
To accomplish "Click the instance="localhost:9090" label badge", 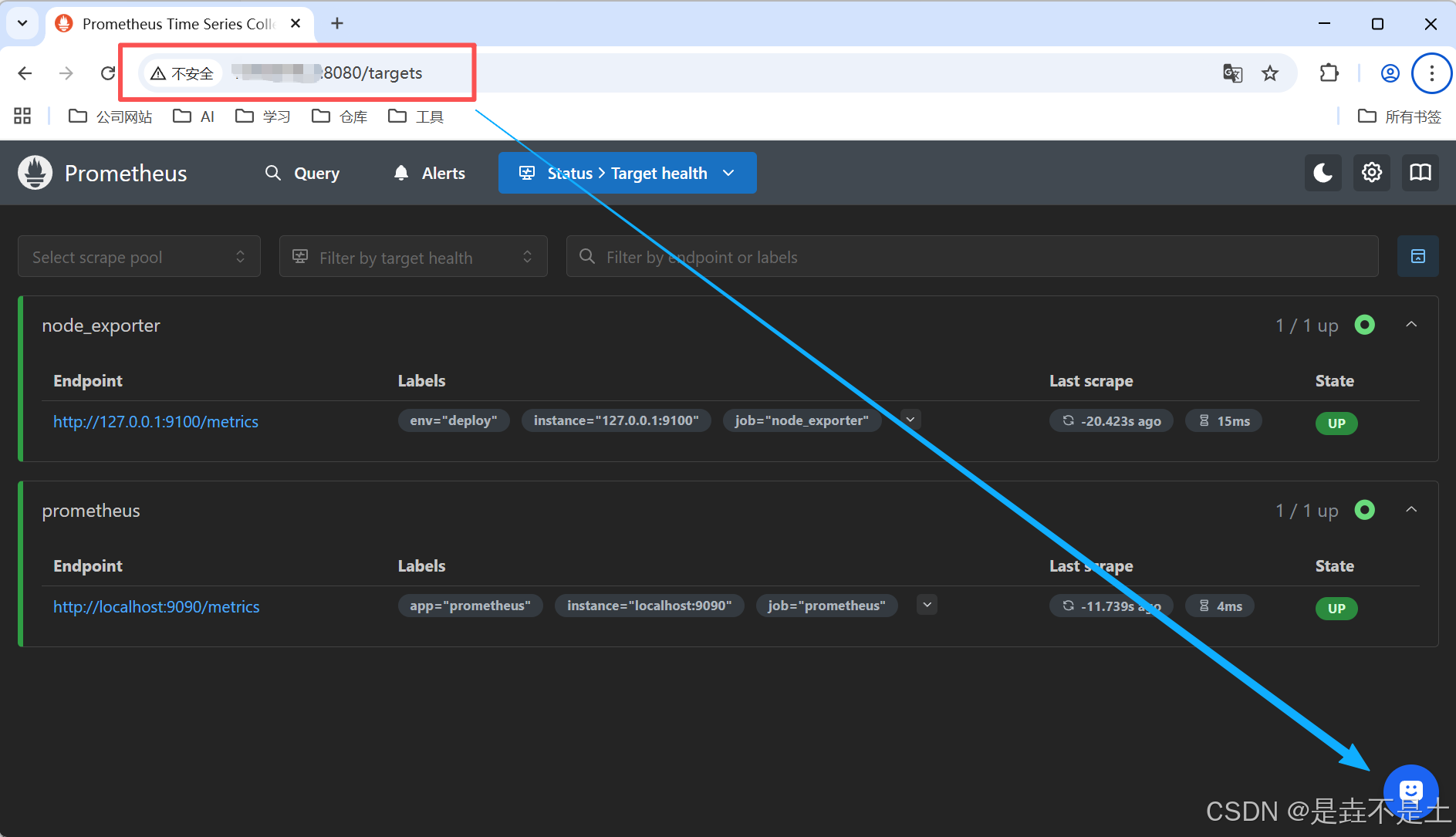I will point(649,606).
